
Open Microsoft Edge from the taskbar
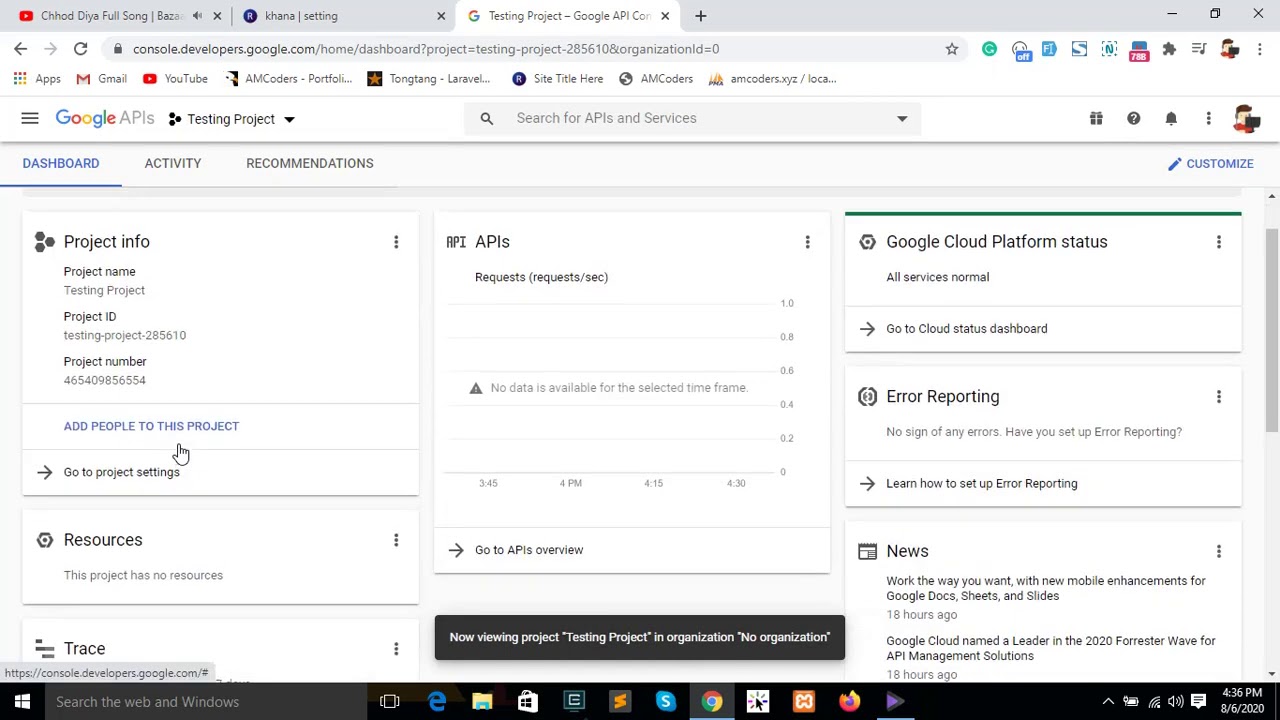437,702
